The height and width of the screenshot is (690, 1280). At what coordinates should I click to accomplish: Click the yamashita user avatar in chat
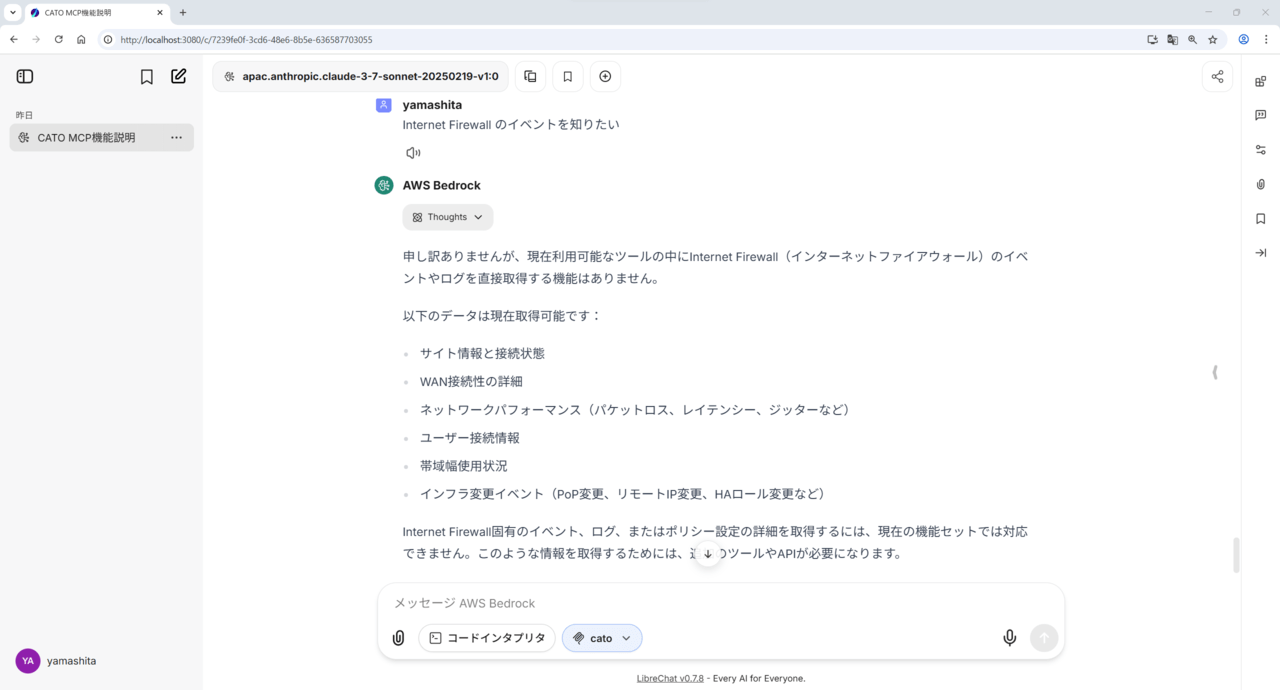point(384,105)
